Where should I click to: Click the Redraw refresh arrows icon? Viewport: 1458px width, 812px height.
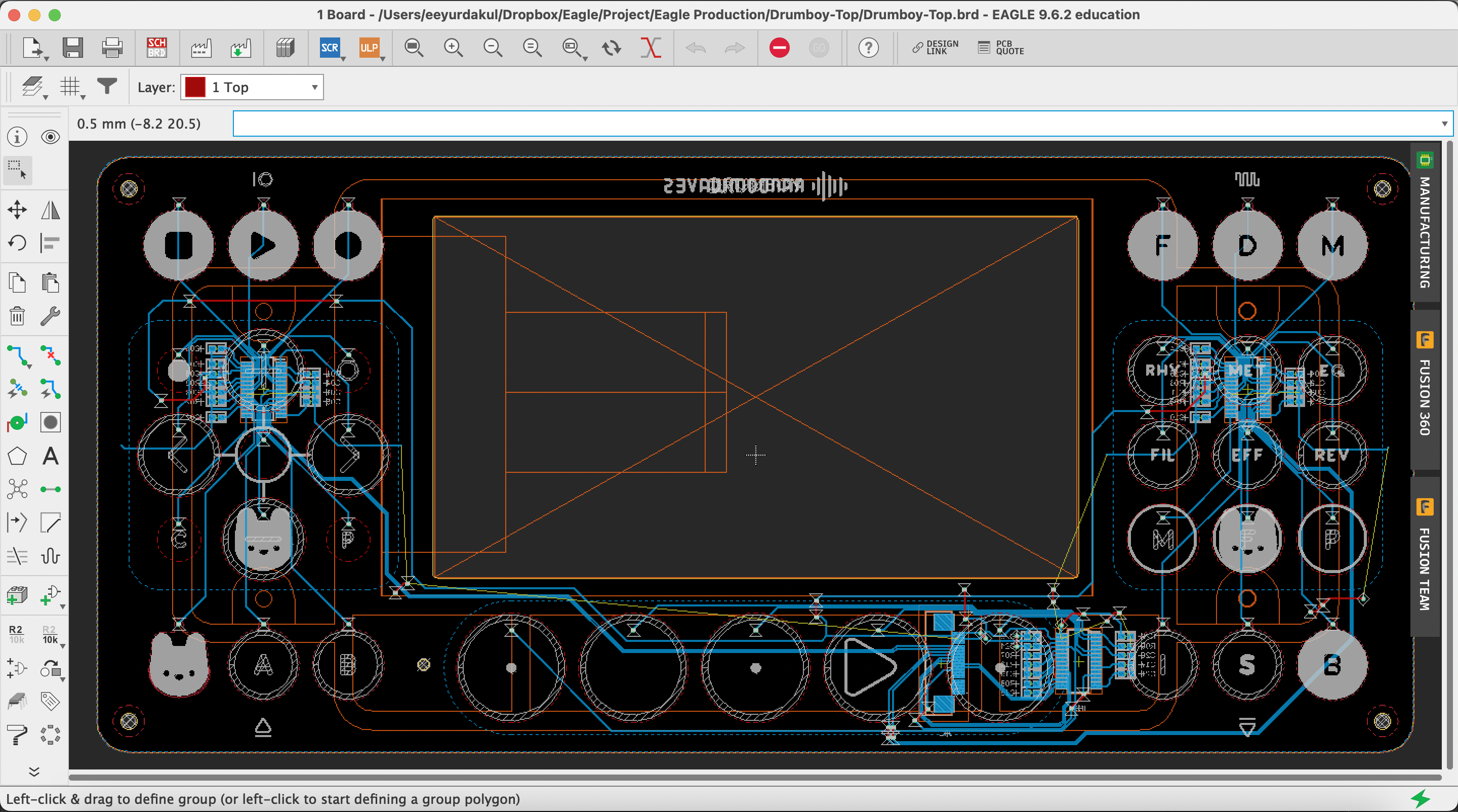(611, 48)
